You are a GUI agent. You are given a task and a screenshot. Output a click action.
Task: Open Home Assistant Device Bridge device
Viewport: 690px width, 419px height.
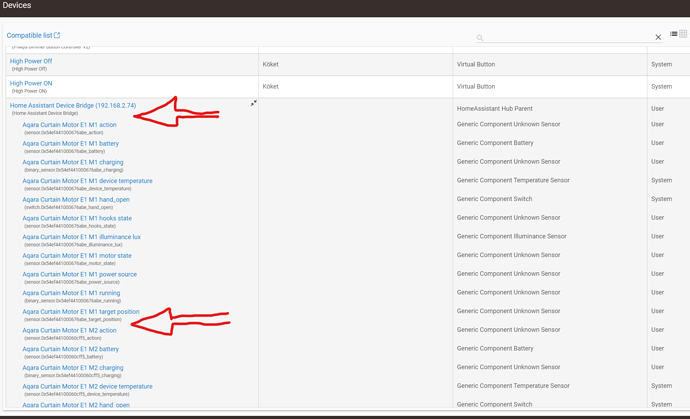(72, 106)
